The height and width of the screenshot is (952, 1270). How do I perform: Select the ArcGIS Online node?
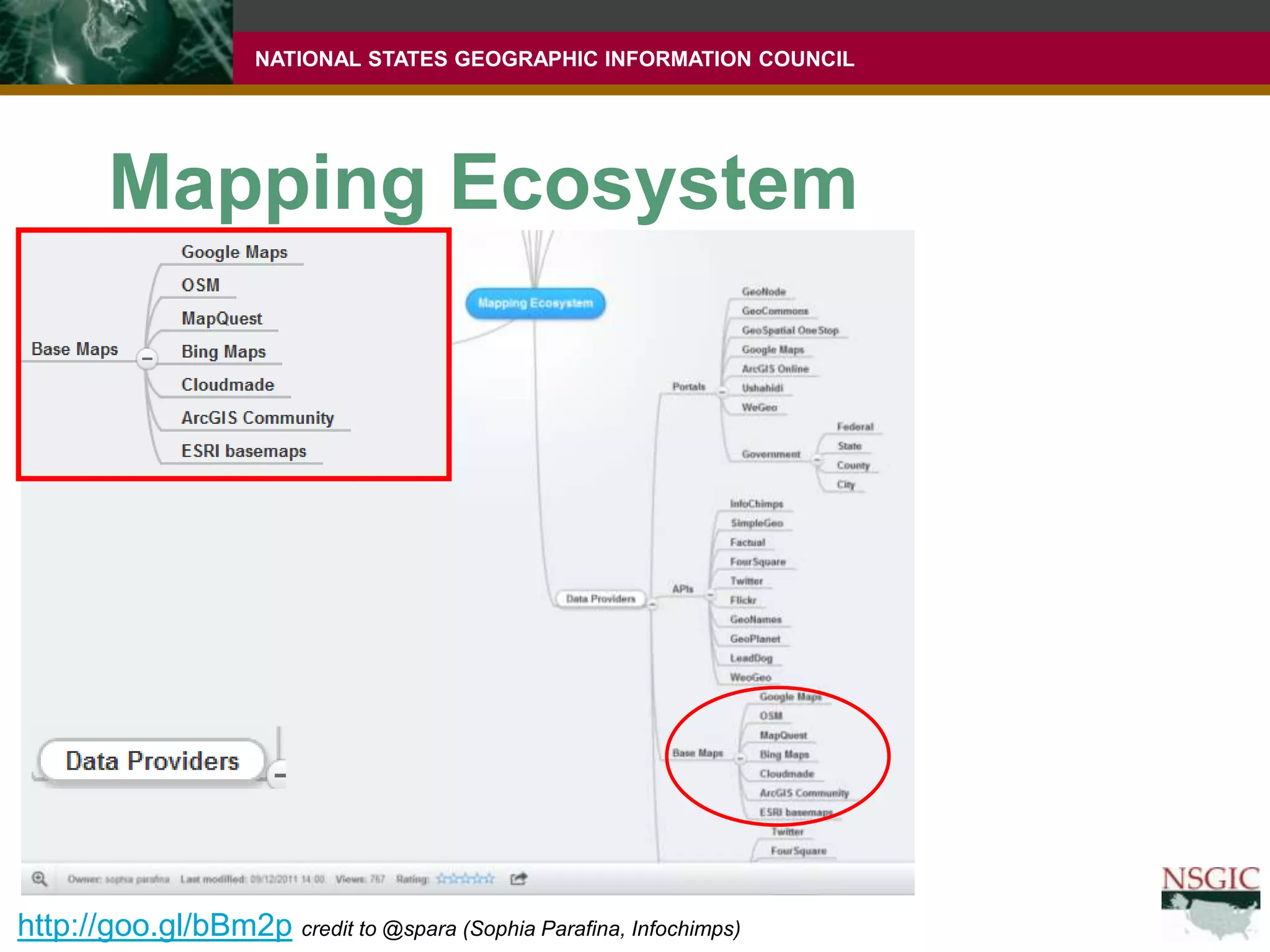click(775, 369)
